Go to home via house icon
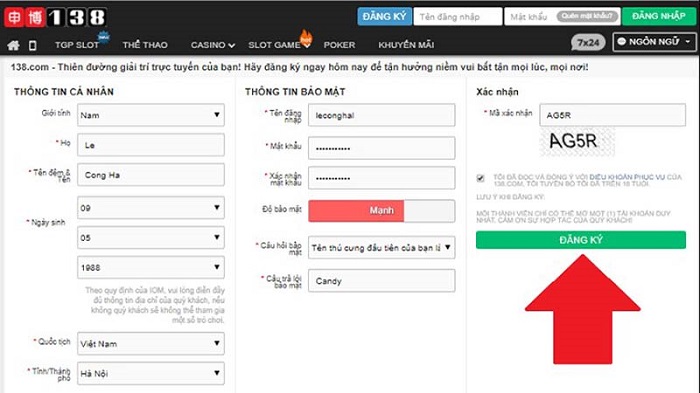The height and width of the screenshot is (393, 700). coord(13,45)
